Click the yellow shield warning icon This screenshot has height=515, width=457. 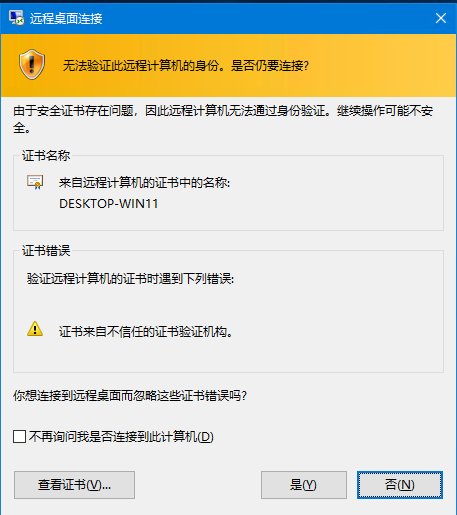32,65
